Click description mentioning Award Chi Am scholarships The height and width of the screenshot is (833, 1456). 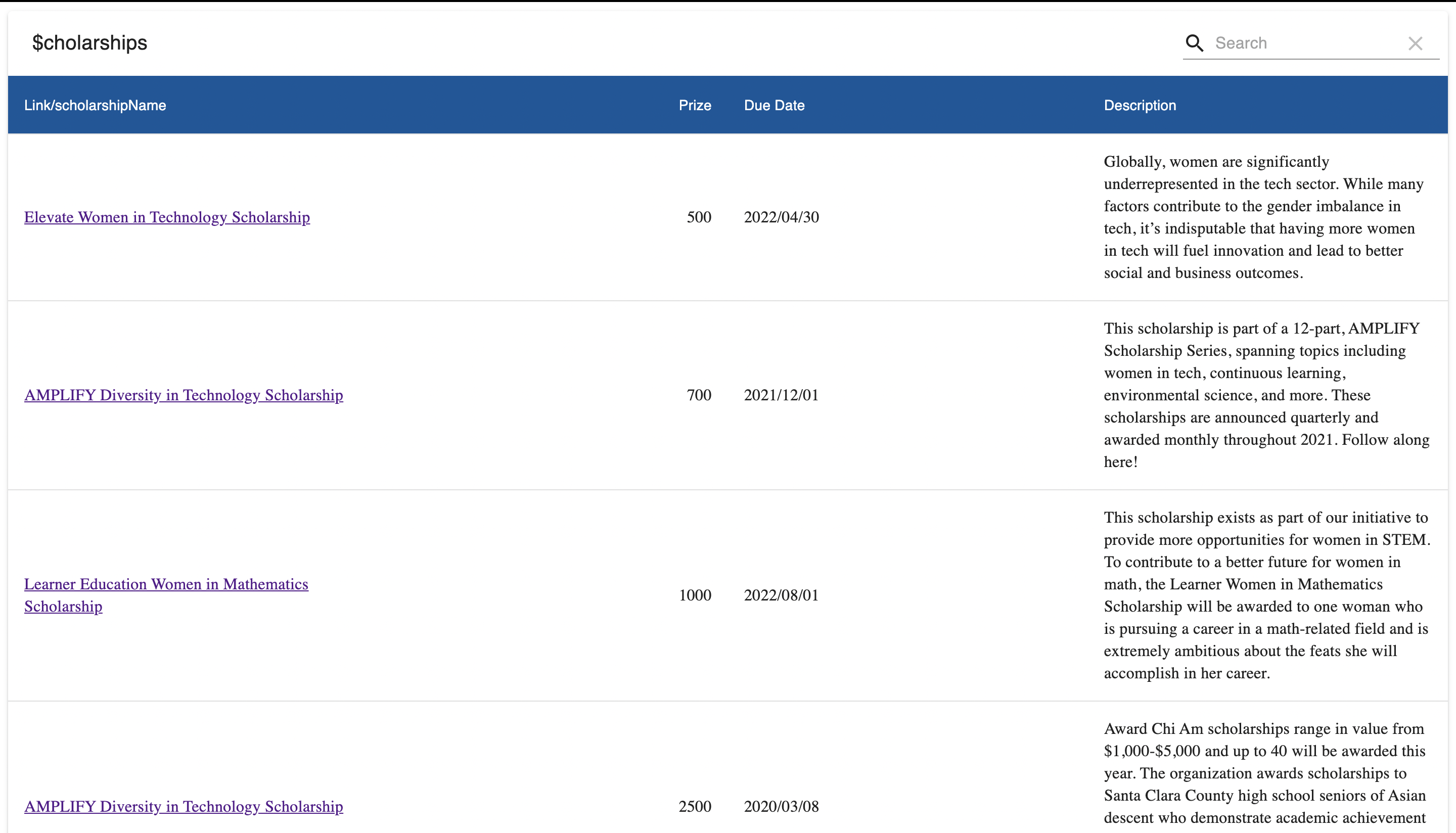tap(1264, 773)
